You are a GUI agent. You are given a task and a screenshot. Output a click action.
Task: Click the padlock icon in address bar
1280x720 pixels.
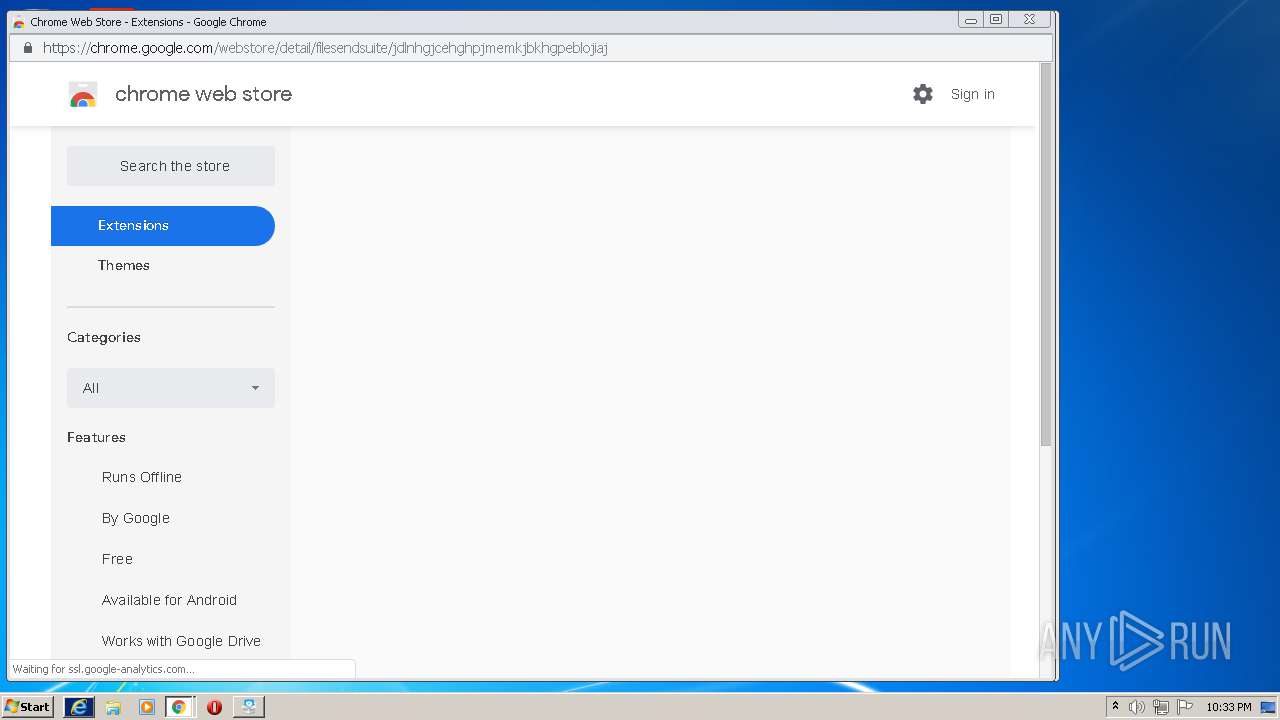(x=27, y=48)
